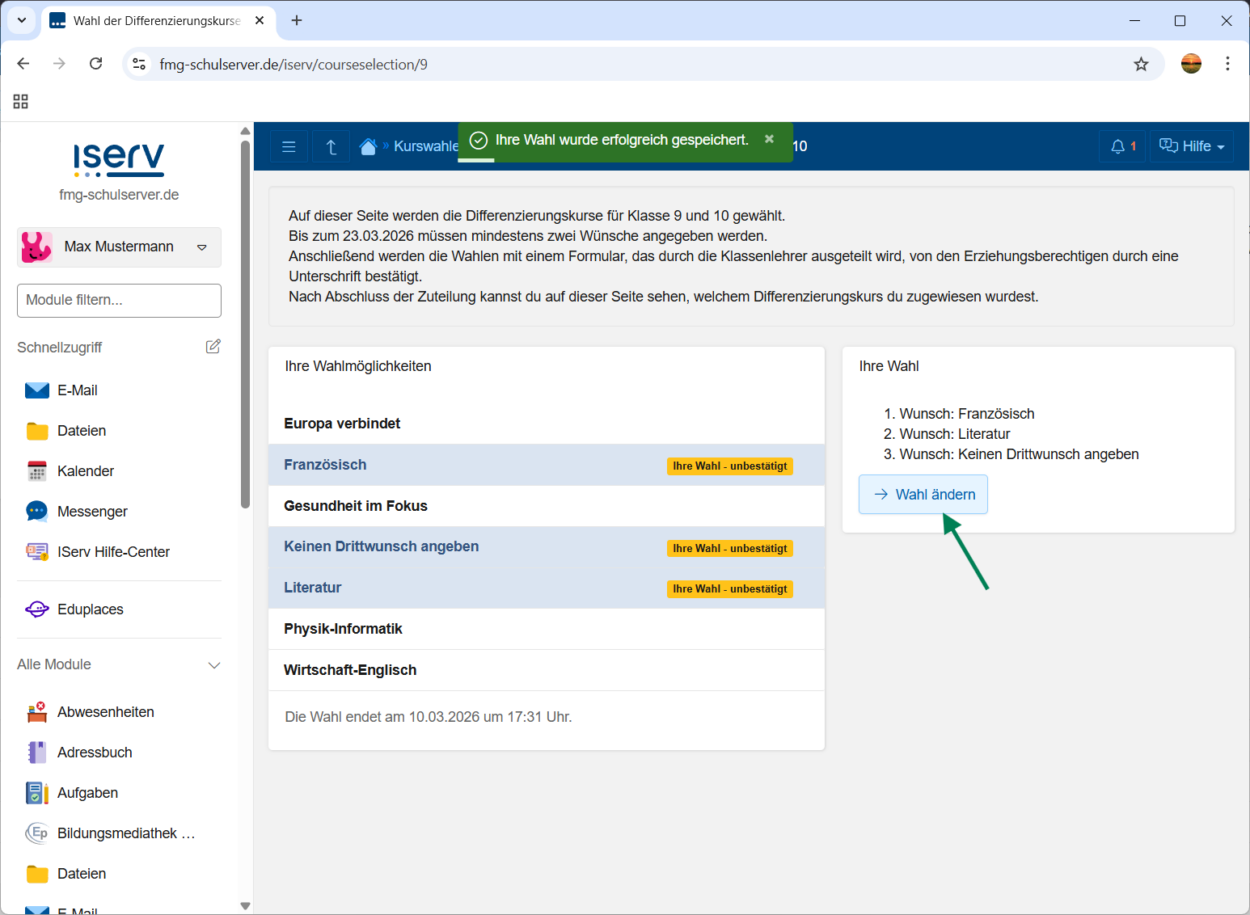
Task: Click the edit Schnellzugriff pencil icon
Action: pos(213,347)
